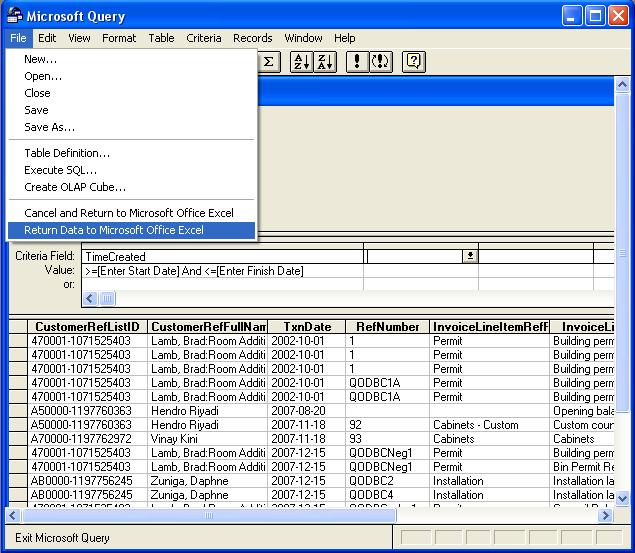Screen dimensions: 635x553
Task: Click the QODBC4 reference number cell
Action: (x=388, y=495)
